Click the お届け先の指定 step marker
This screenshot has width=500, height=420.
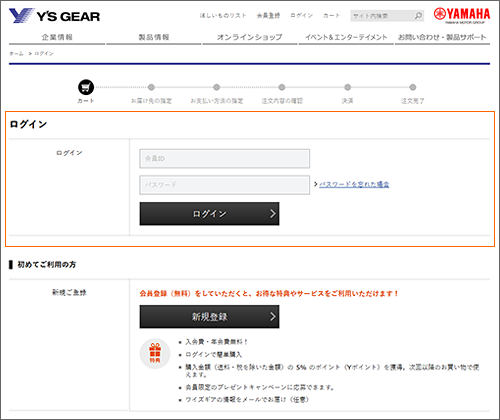pyautogui.click(x=151, y=87)
